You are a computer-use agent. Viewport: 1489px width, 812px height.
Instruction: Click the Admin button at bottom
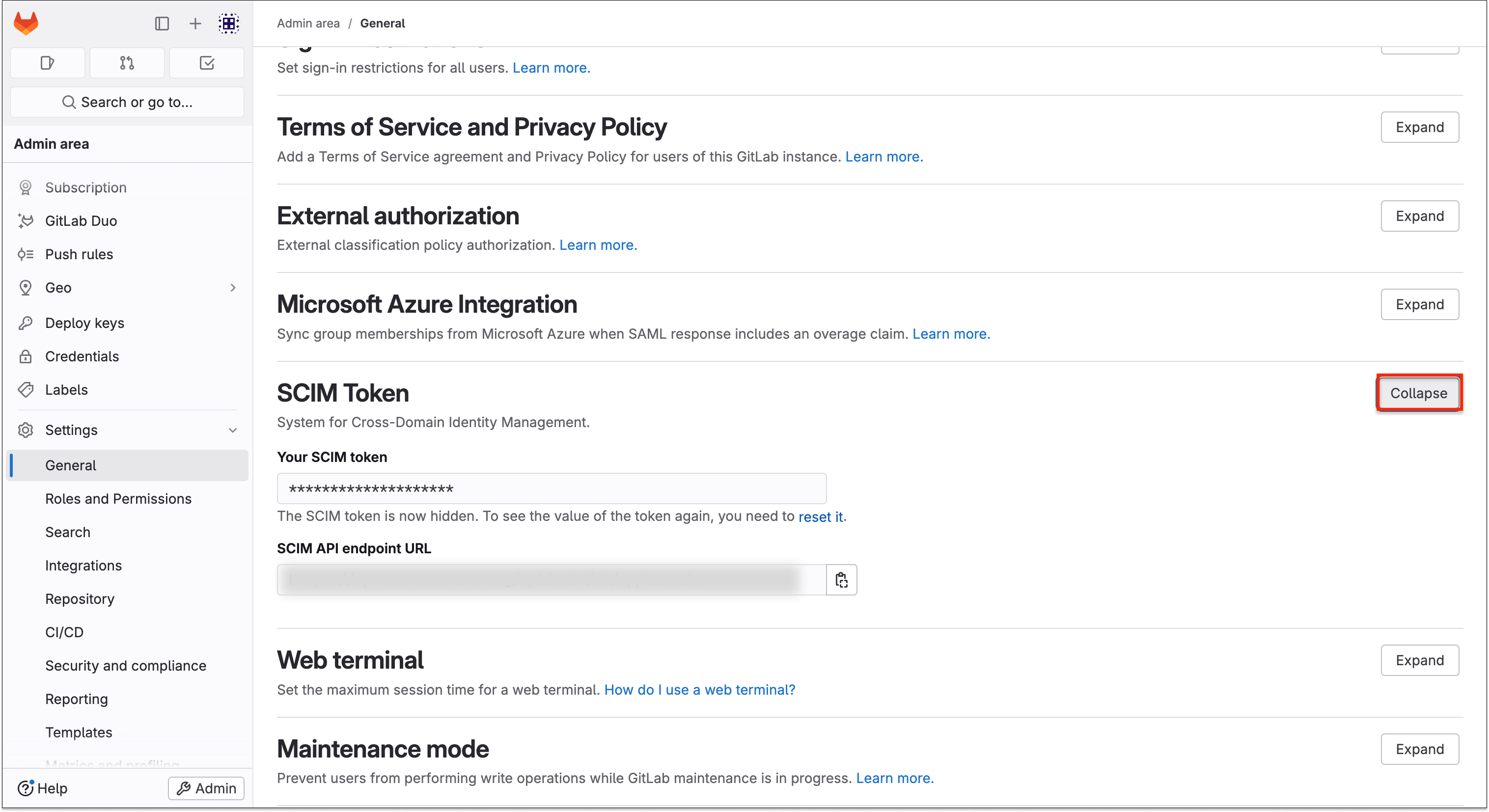point(206,788)
